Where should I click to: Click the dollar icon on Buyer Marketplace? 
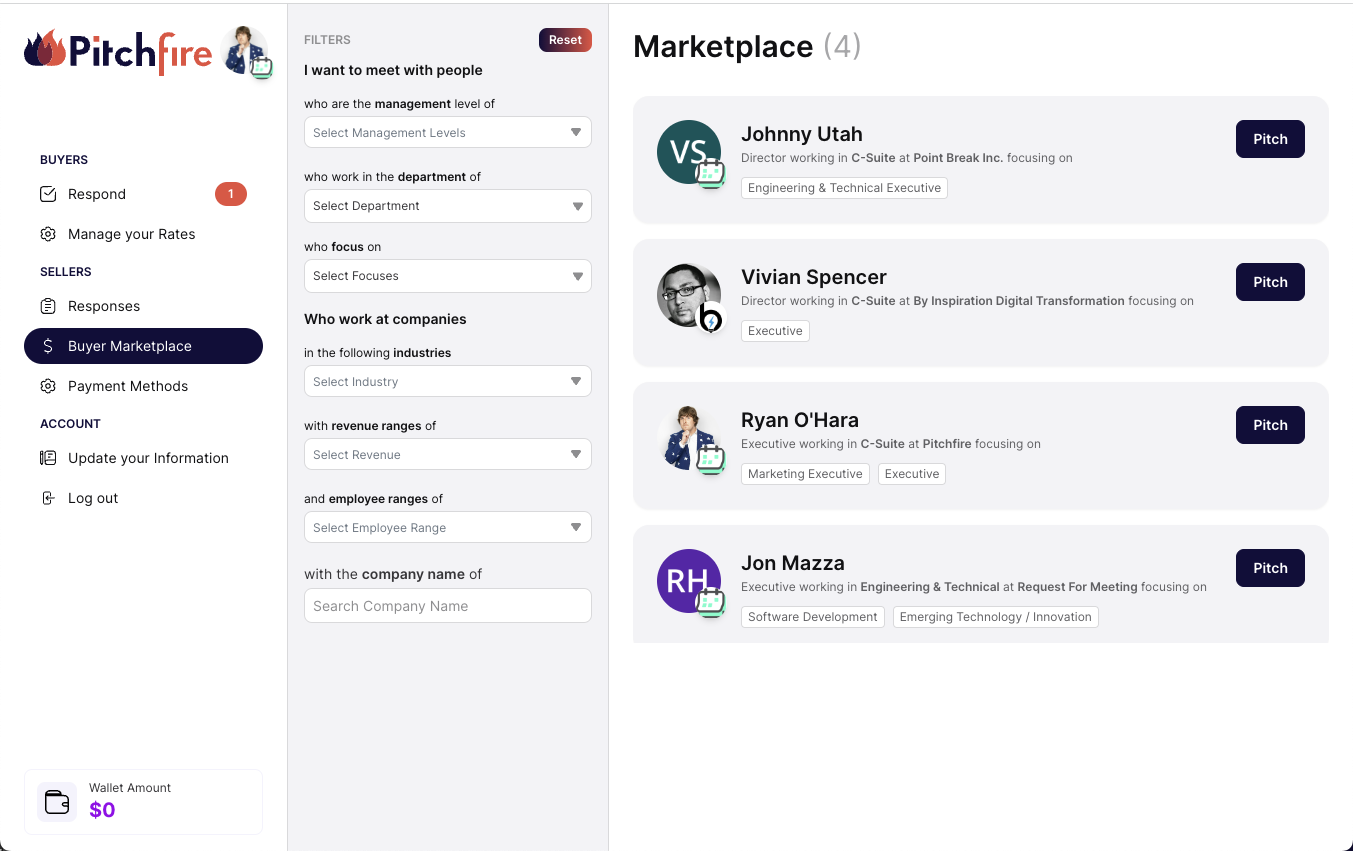click(x=48, y=346)
